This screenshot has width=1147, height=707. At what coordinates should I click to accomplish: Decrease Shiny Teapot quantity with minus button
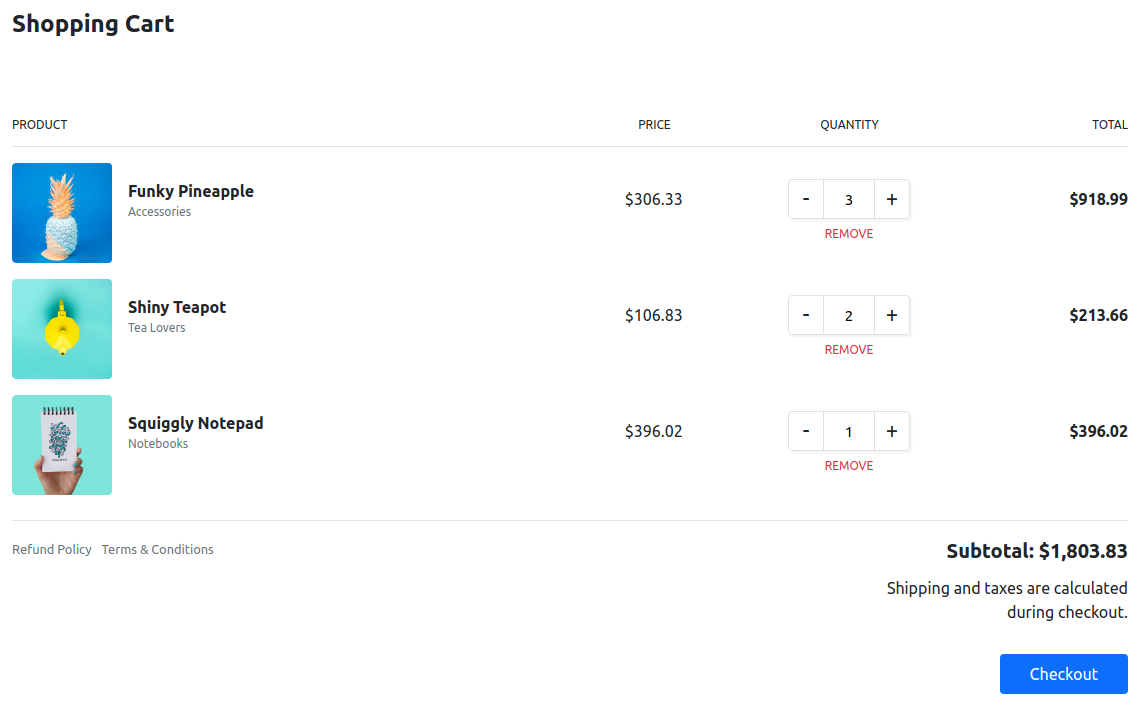tap(806, 314)
